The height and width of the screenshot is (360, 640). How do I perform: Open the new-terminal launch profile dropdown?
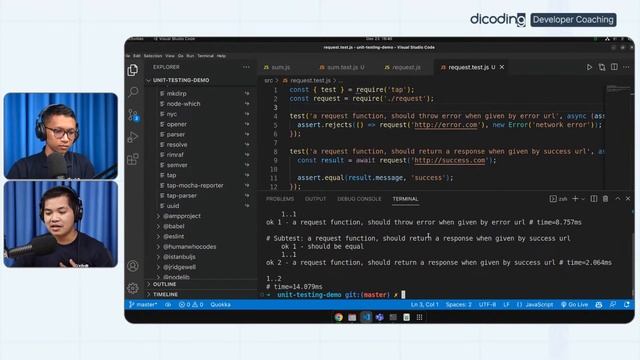[x=583, y=199]
